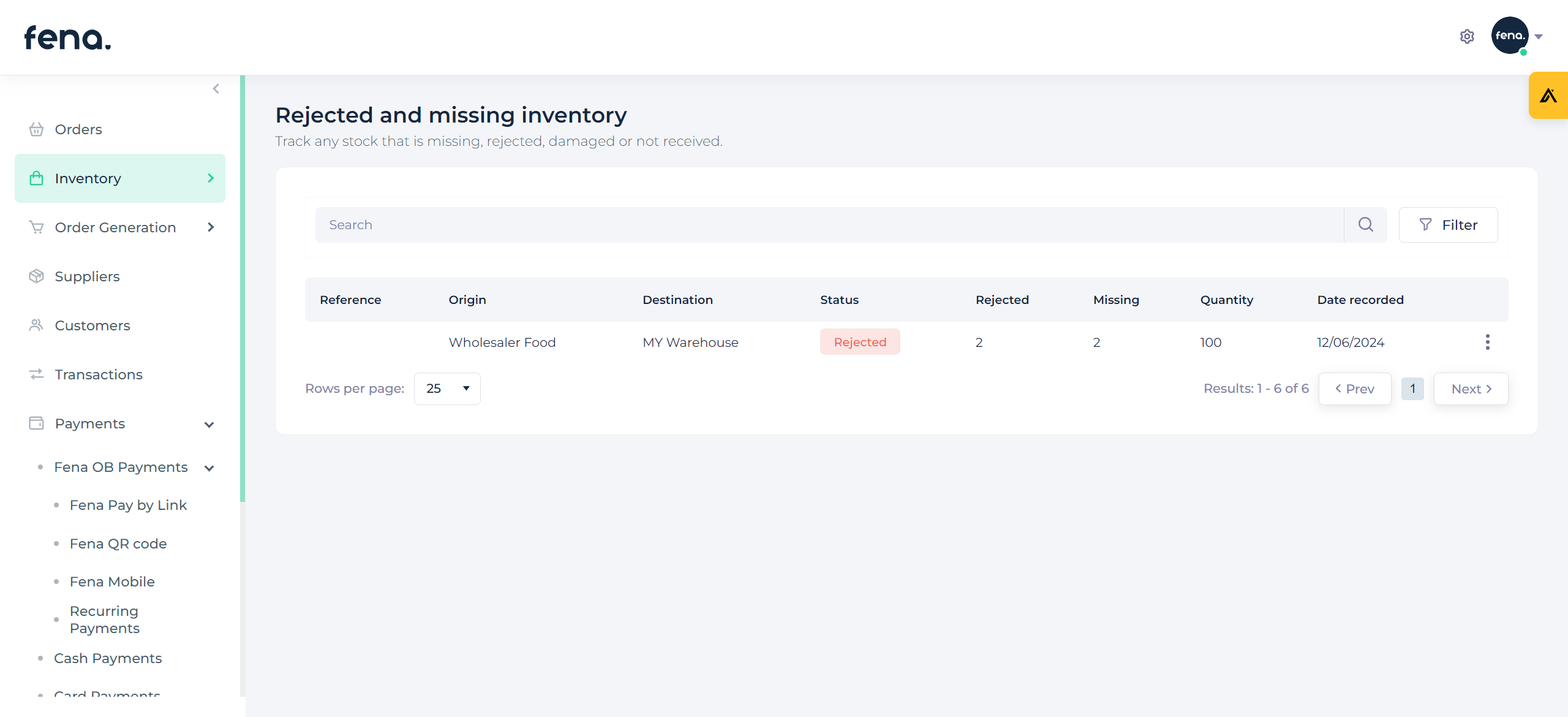The image size is (1568, 717).
Task: Click the Suppliers box icon
Action: (36, 276)
